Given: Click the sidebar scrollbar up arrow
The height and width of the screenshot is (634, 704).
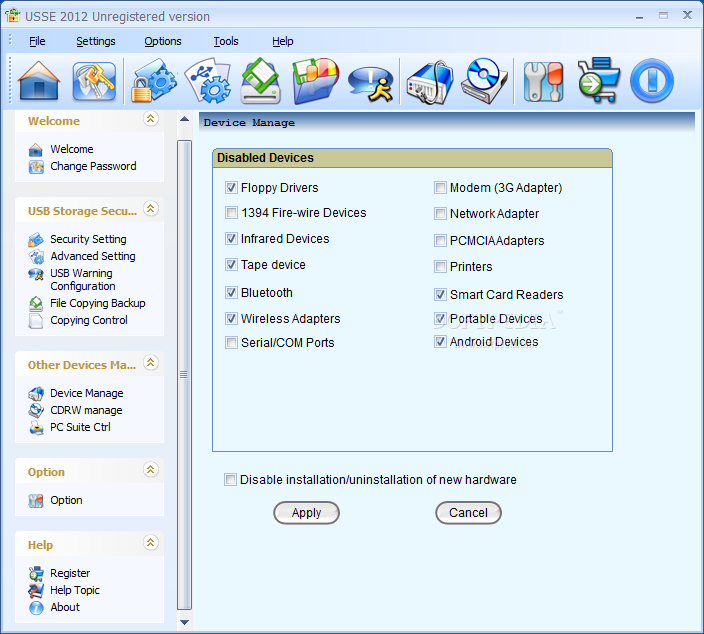Looking at the screenshot, I should coord(184,119).
